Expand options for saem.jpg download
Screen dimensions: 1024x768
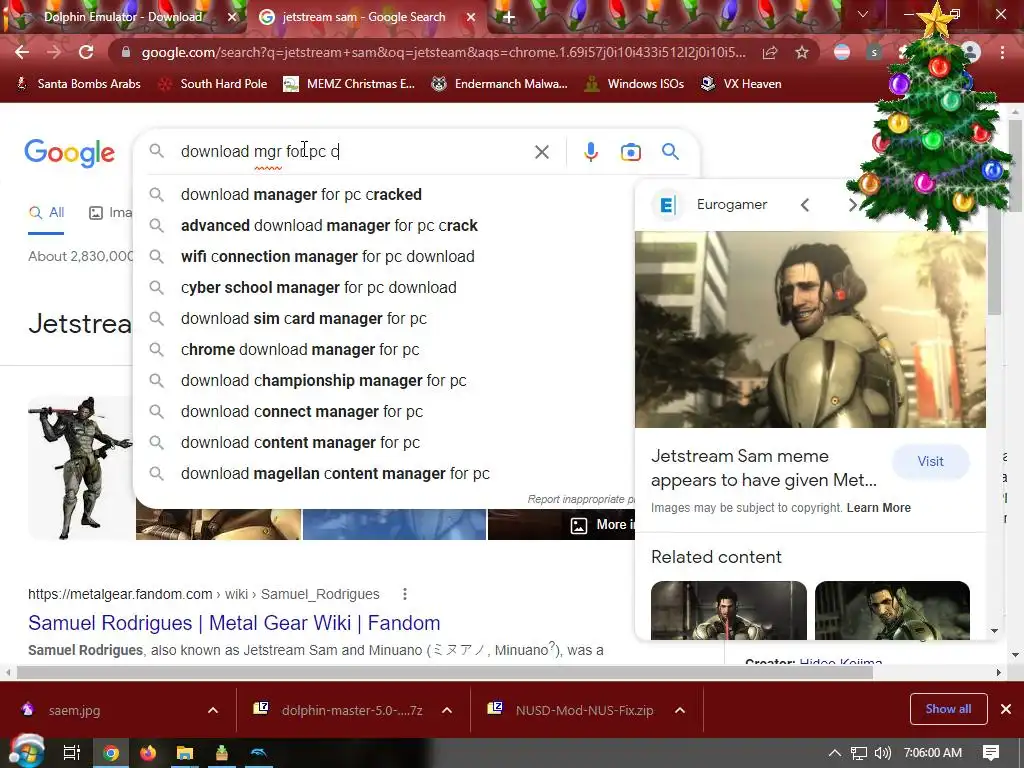213,710
